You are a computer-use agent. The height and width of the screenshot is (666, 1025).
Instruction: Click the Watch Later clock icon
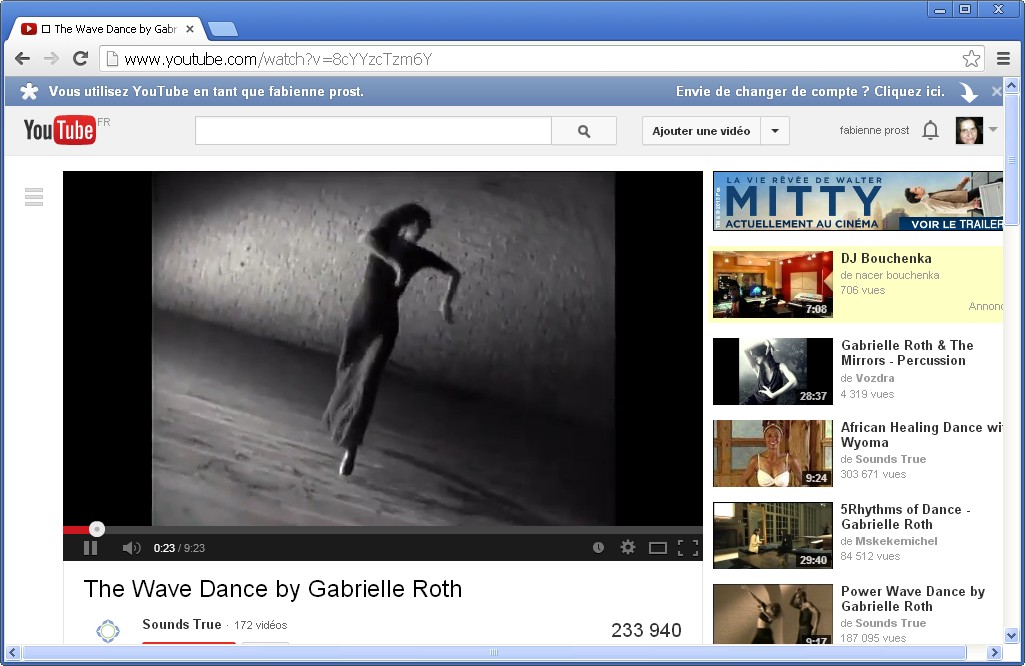click(x=598, y=548)
